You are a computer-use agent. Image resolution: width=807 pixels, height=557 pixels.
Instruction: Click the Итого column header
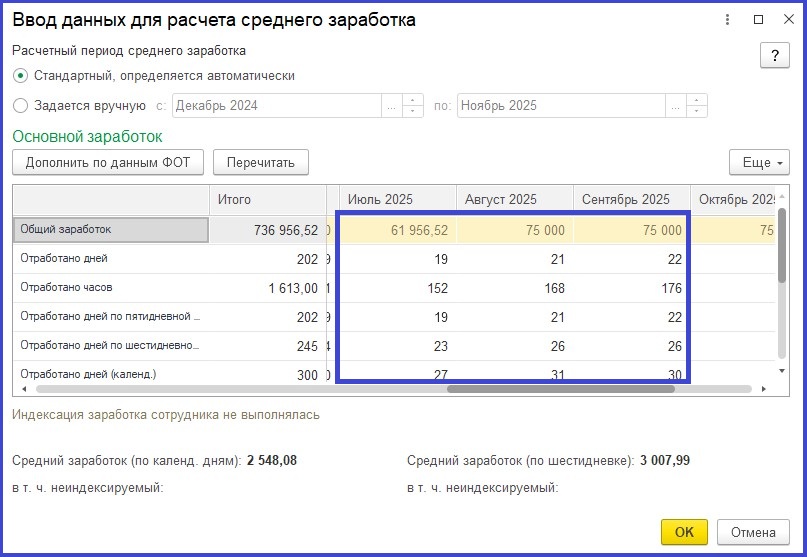click(x=267, y=200)
